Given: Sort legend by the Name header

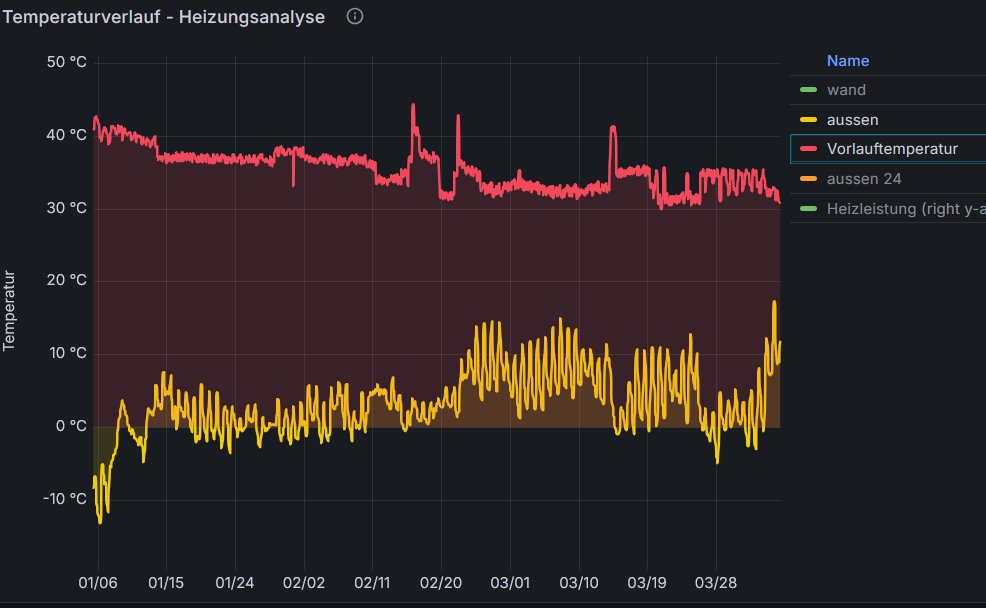Looking at the screenshot, I should click(848, 61).
